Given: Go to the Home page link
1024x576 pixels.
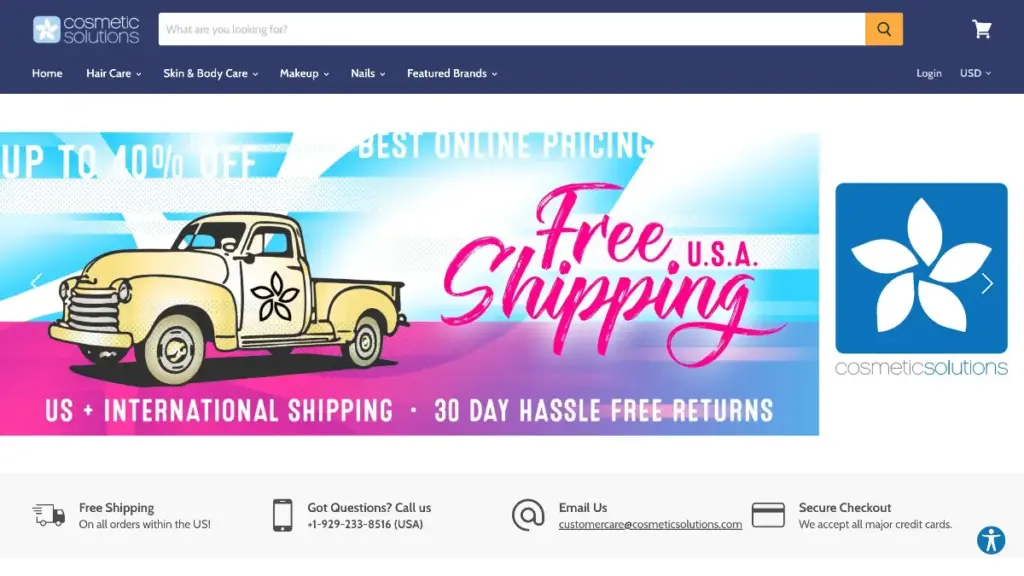Looking at the screenshot, I should [47, 74].
